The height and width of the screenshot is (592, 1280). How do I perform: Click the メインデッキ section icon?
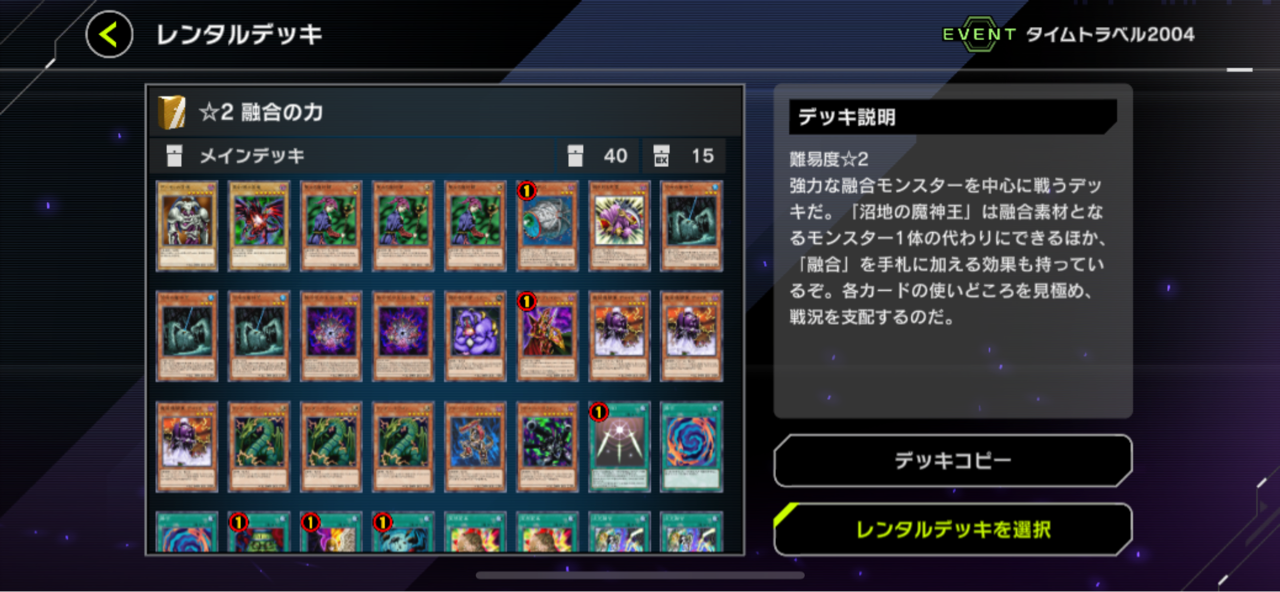(175, 156)
